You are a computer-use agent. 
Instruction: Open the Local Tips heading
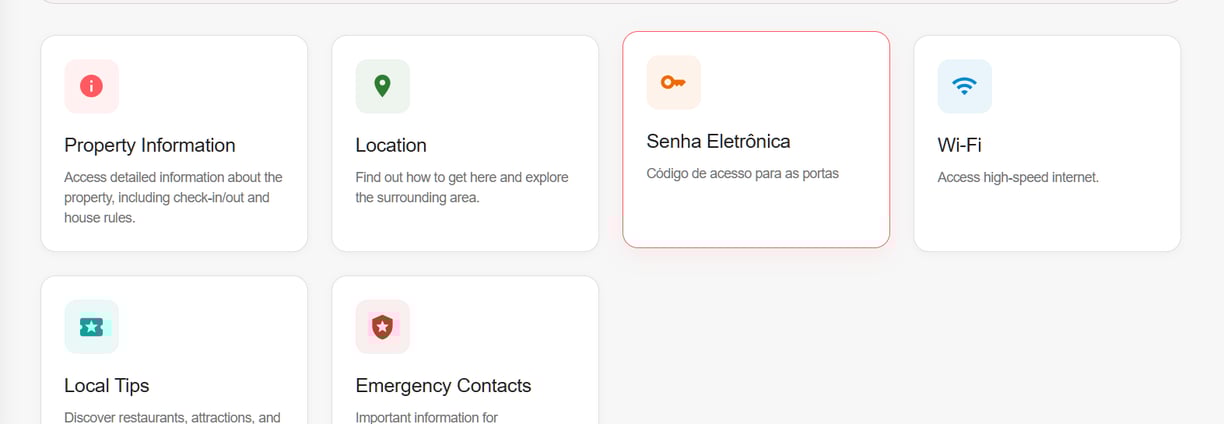(x=107, y=385)
